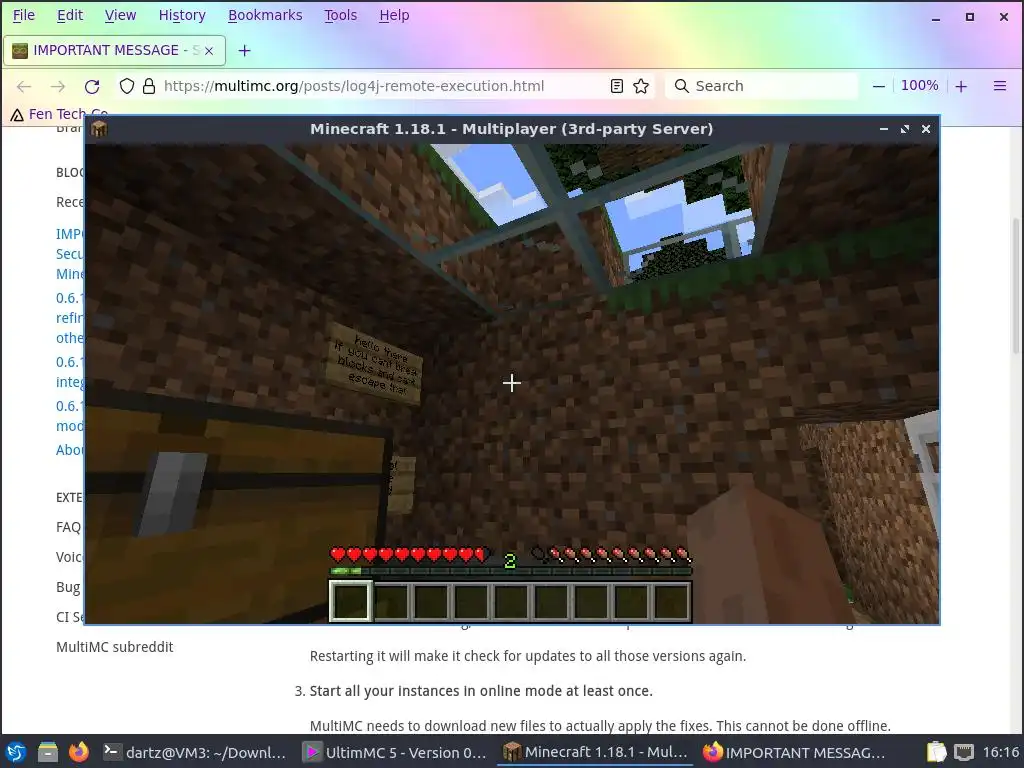Go back to previous page

[24, 86]
